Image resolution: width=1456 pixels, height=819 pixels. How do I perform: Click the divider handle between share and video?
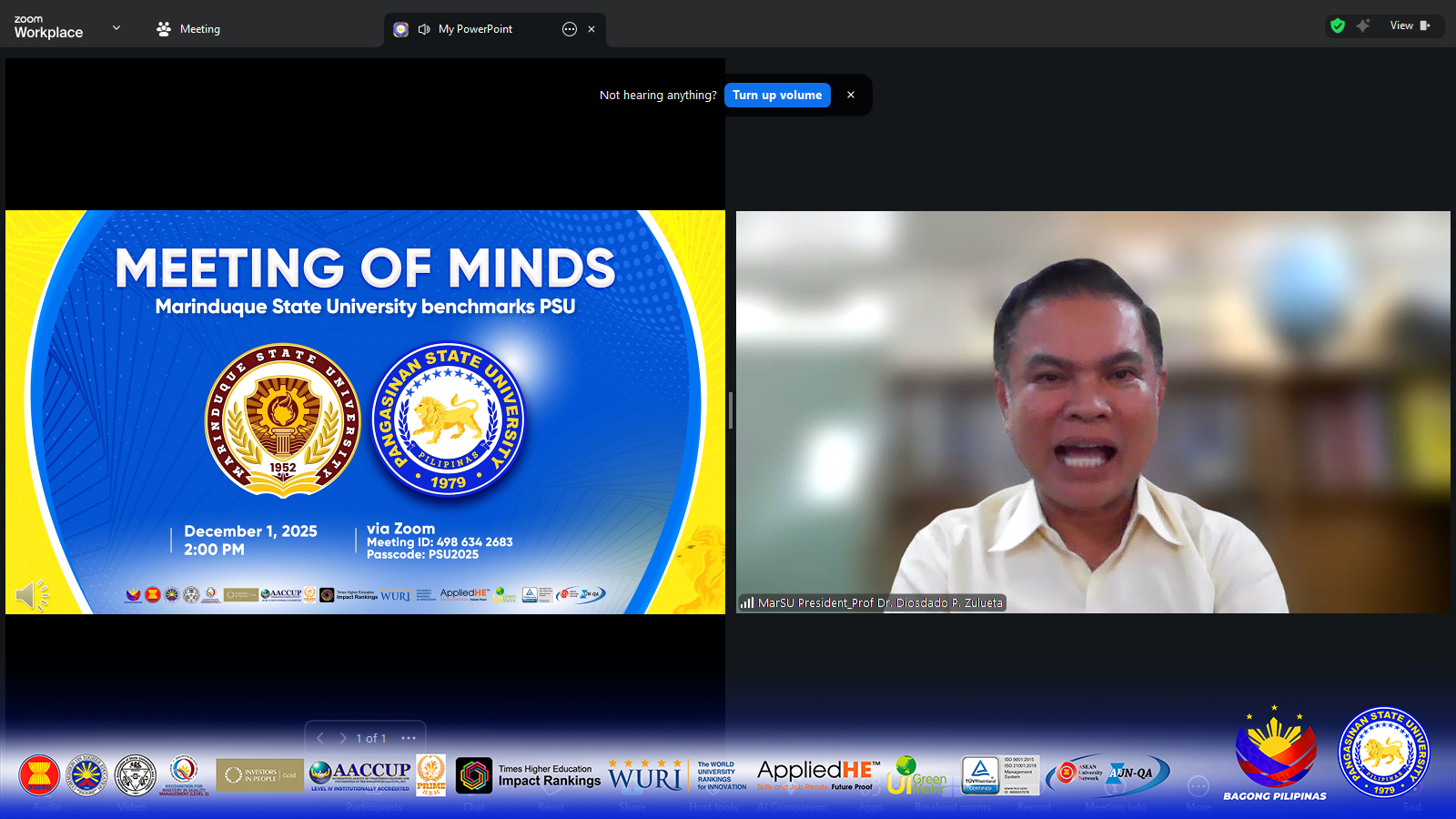tap(731, 410)
